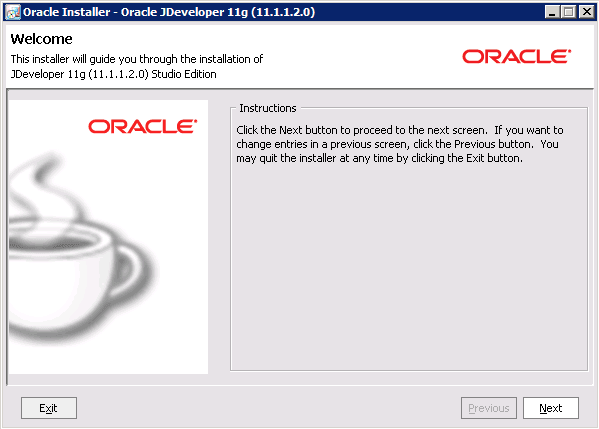Click the installer icon in title bar
This screenshot has width=599, height=429.
pos(13,12)
